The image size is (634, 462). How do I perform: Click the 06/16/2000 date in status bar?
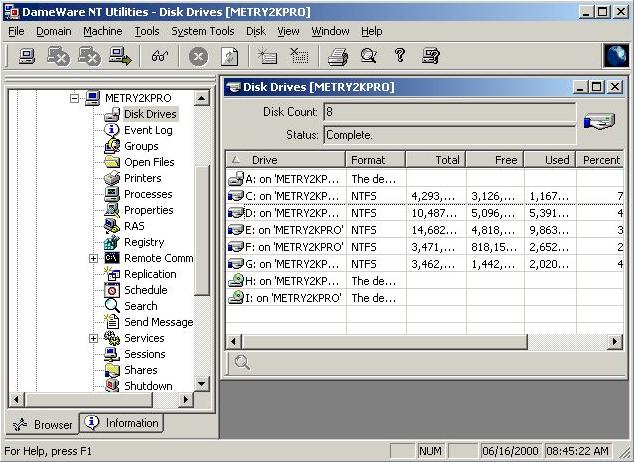pos(510,451)
